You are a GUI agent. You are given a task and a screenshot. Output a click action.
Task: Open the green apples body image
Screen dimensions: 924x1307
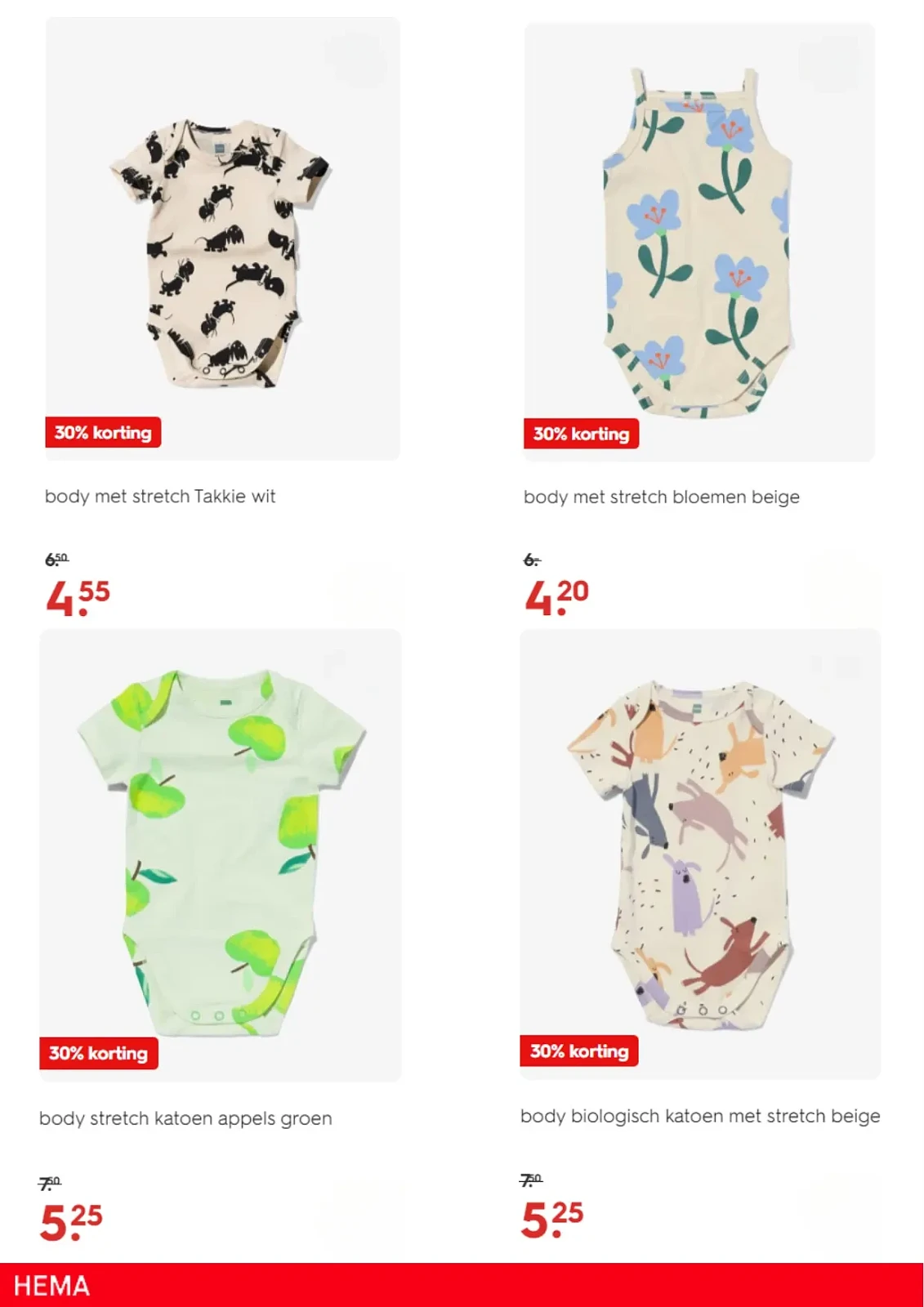click(x=221, y=854)
